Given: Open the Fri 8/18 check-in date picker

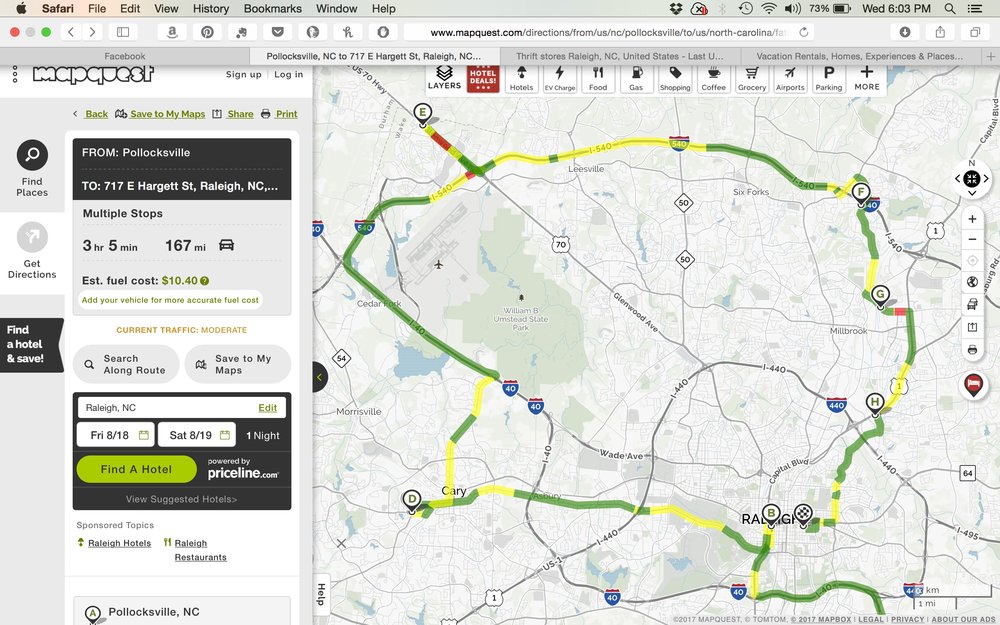Looking at the screenshot, I should tap(114, 435).
